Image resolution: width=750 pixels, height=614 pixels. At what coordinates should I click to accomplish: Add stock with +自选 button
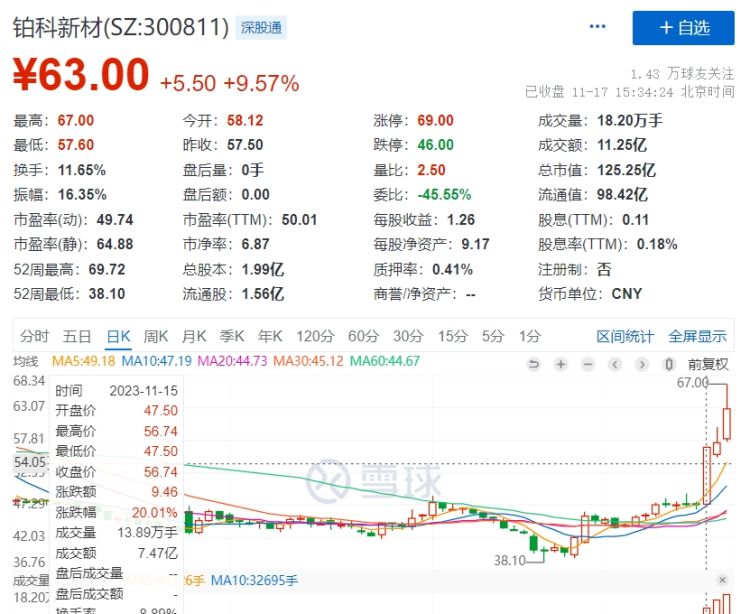tap(684, 28)
